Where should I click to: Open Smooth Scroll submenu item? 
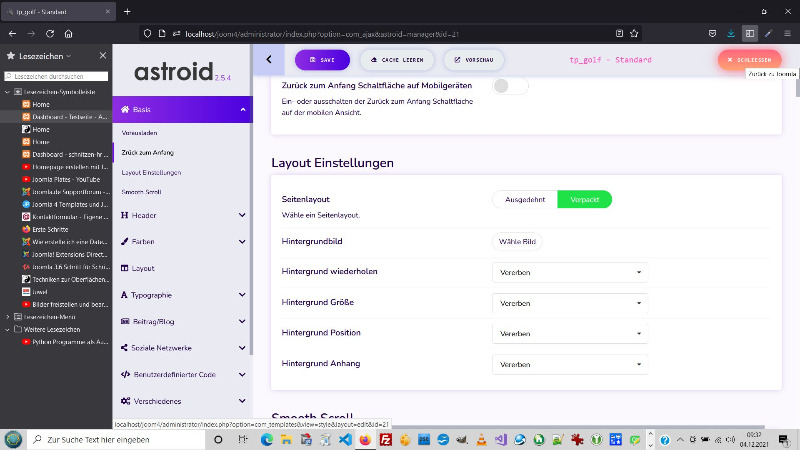pos(141,192)
